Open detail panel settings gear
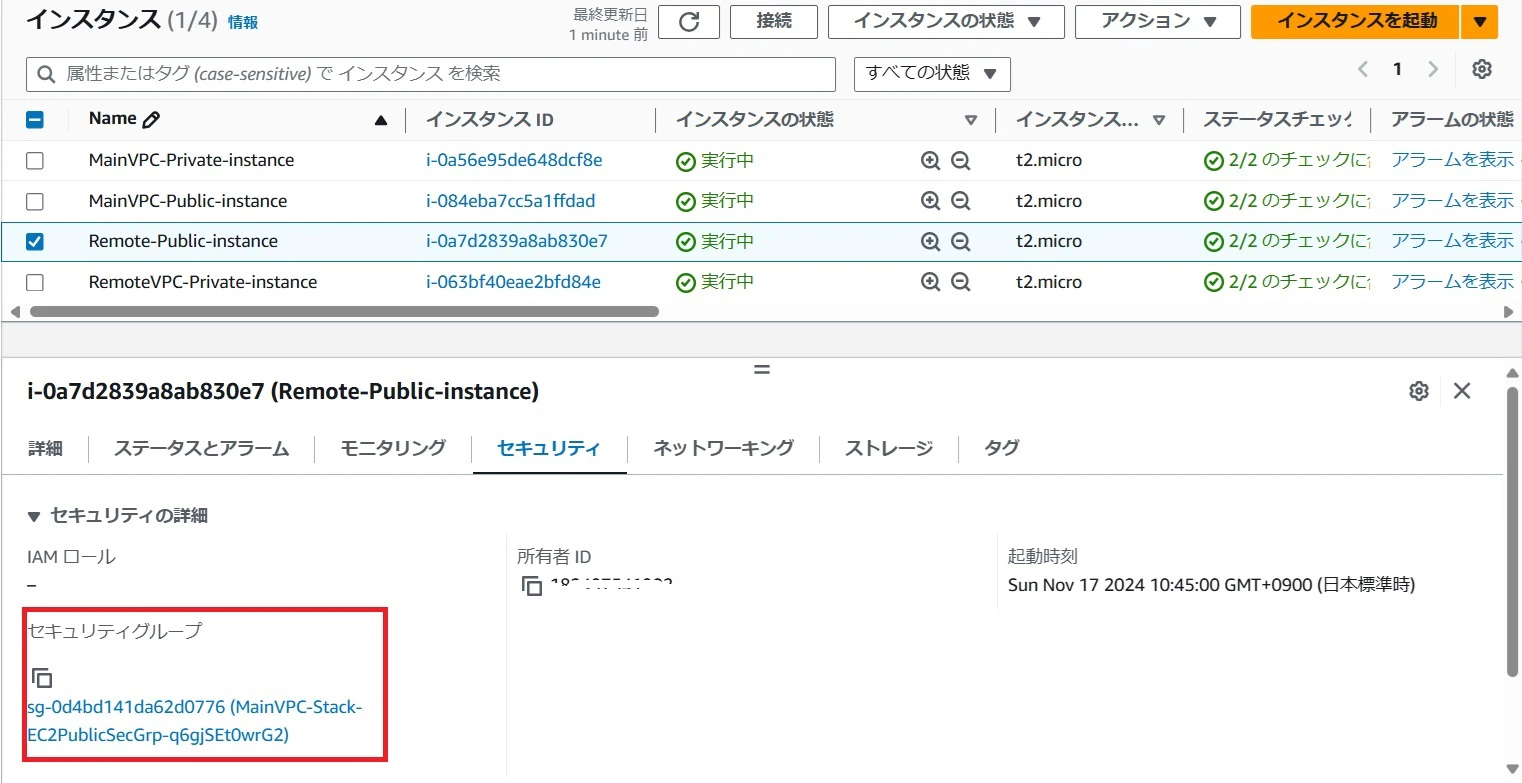Screen dimensions: 1522x783 click(1418, 391)
